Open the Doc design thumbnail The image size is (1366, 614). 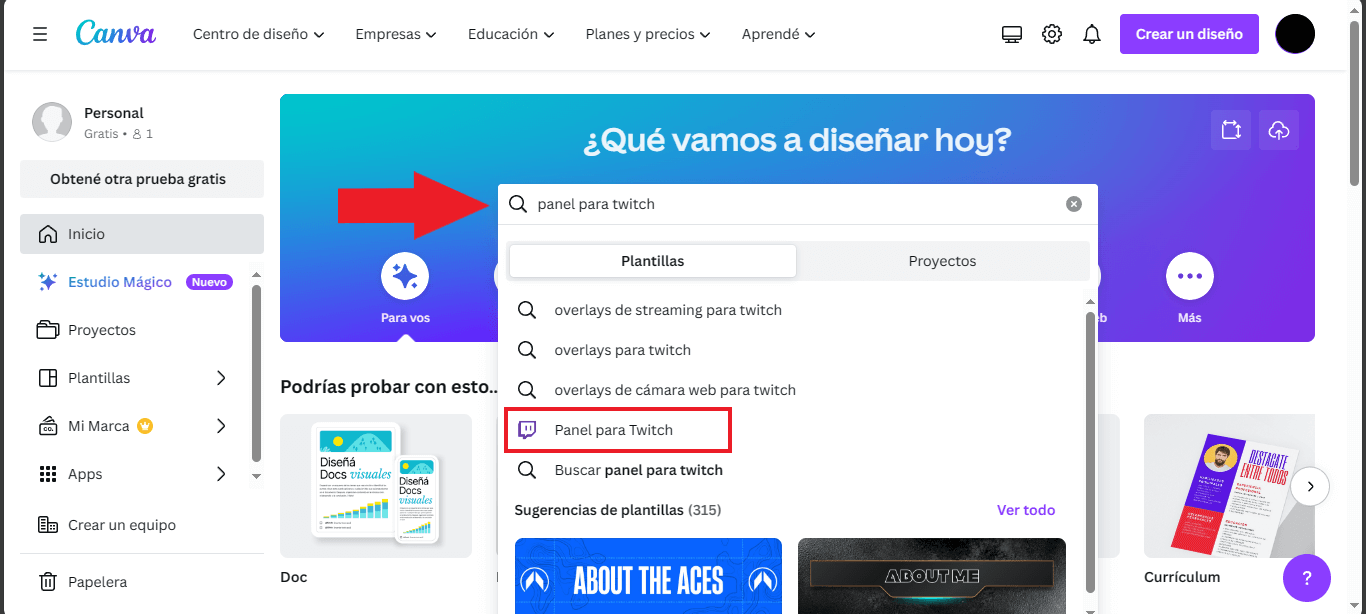(x=376, y=486)
